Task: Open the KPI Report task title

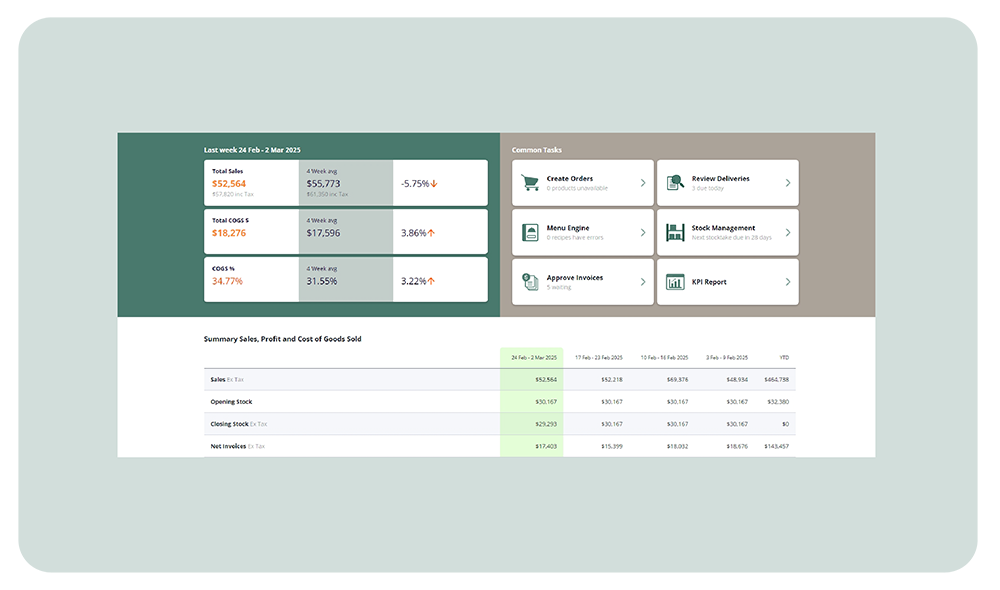Action: [x=709, y=282]
